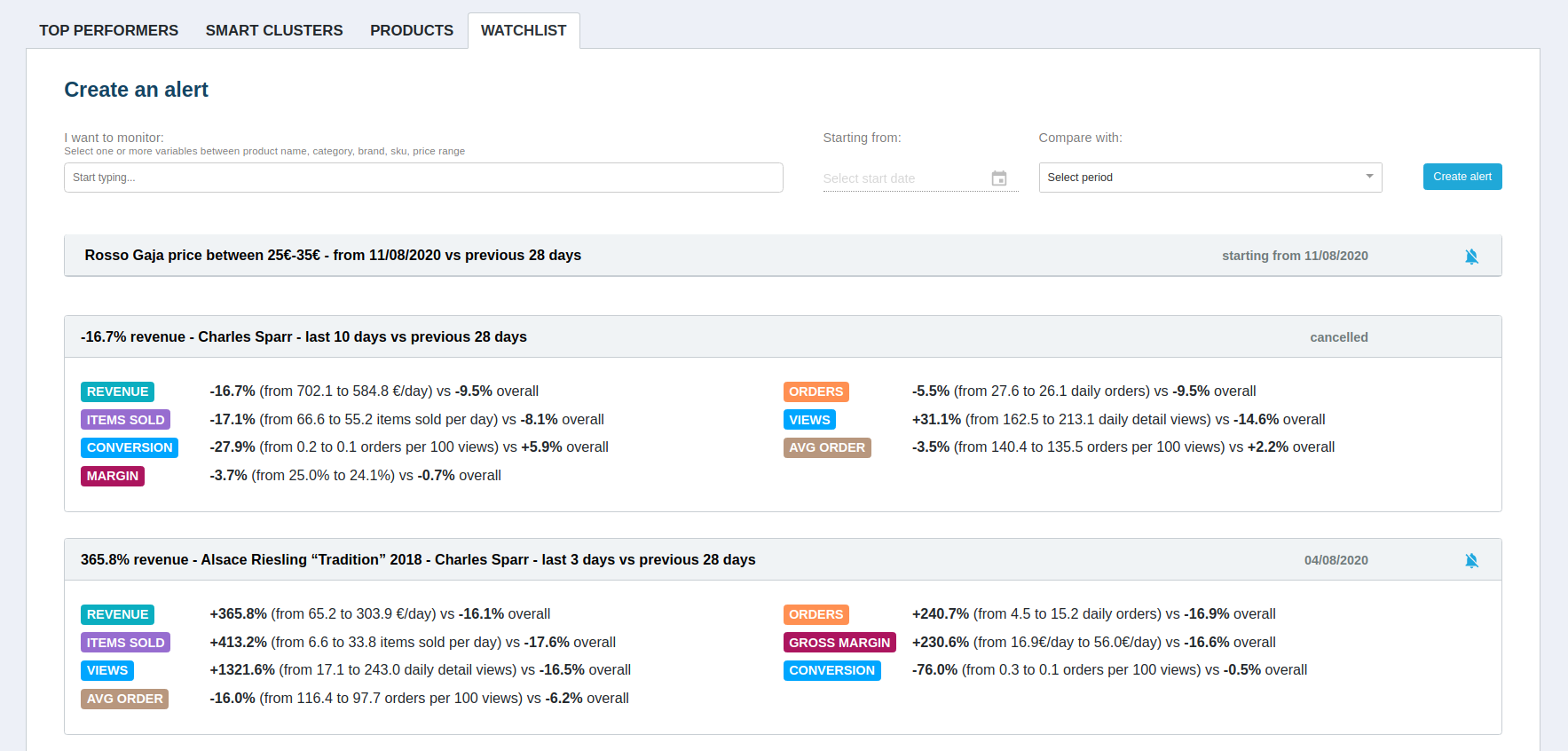1568x751 pixels.
Task: Switch to Top Performers tab
Action: coord(108,30)
